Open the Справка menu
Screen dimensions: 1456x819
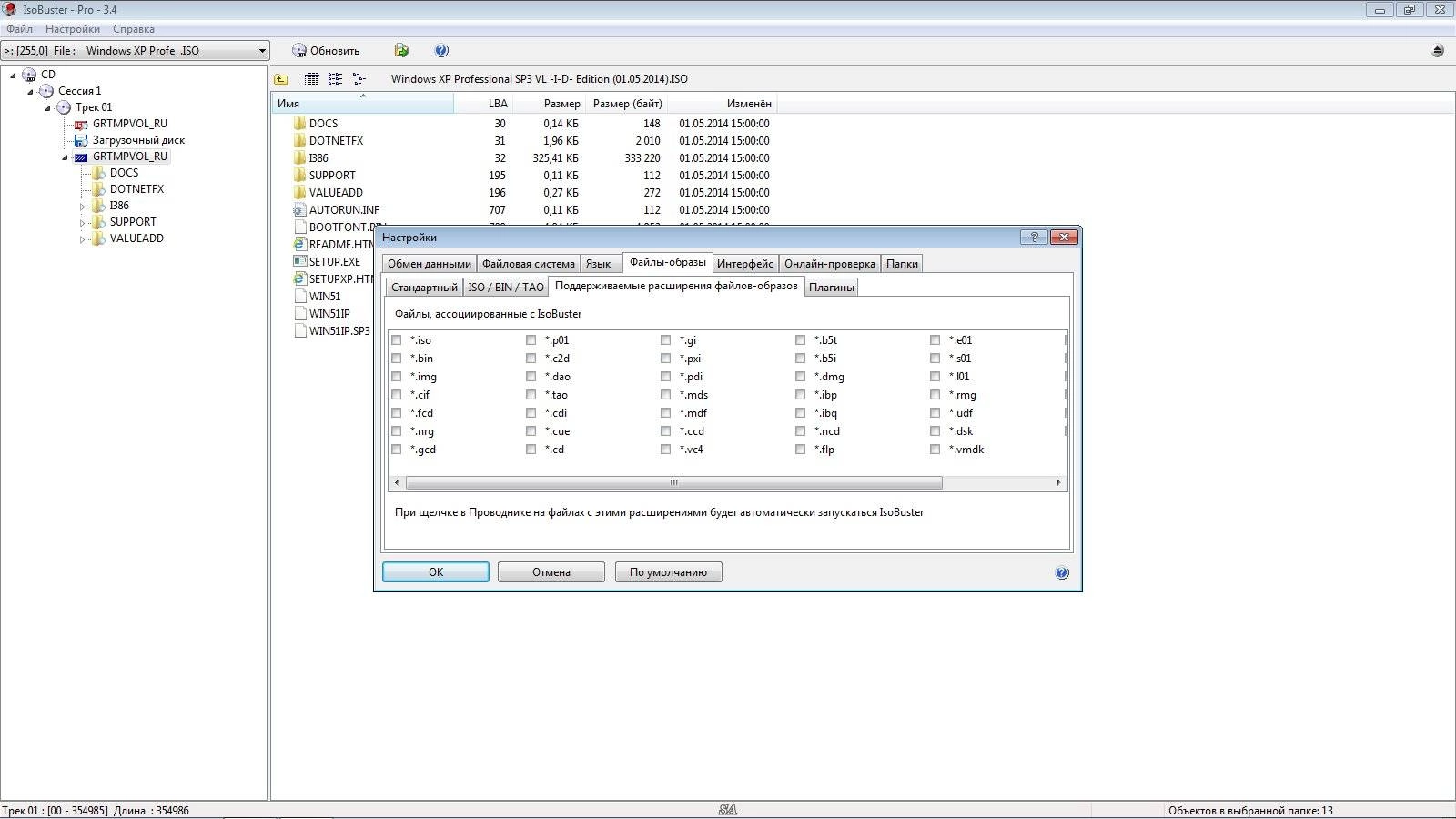(134, 29)
